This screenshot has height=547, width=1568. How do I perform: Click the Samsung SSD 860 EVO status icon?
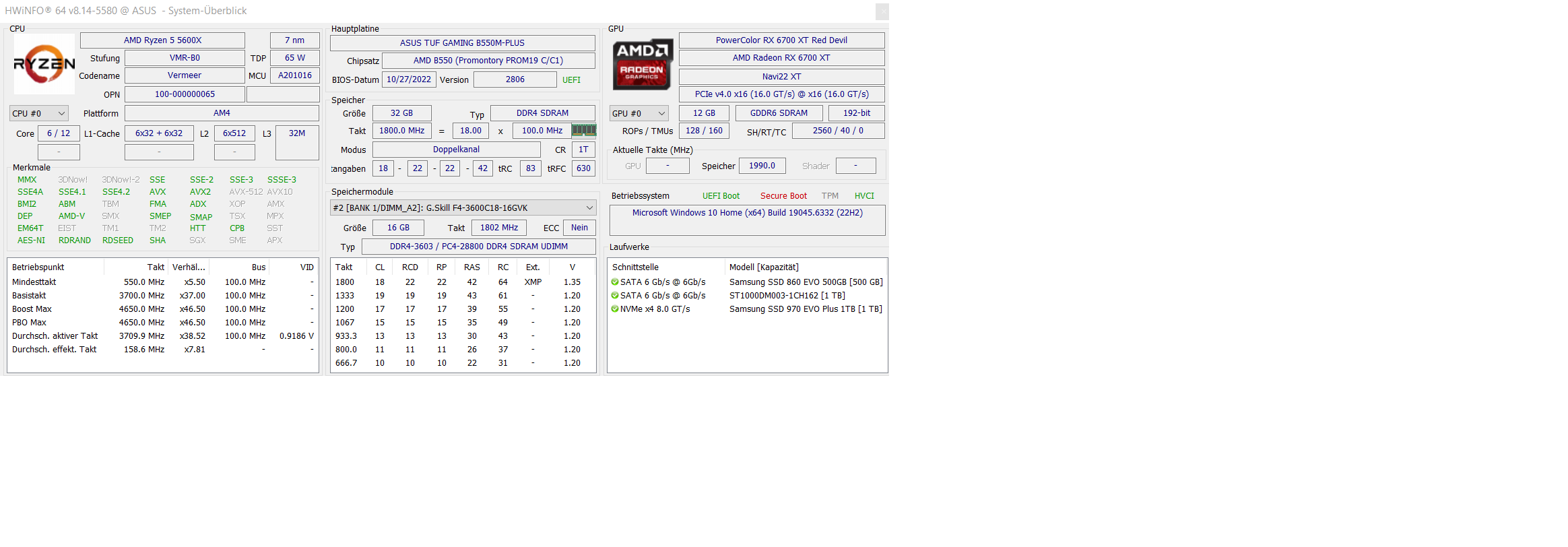point(615,282)
